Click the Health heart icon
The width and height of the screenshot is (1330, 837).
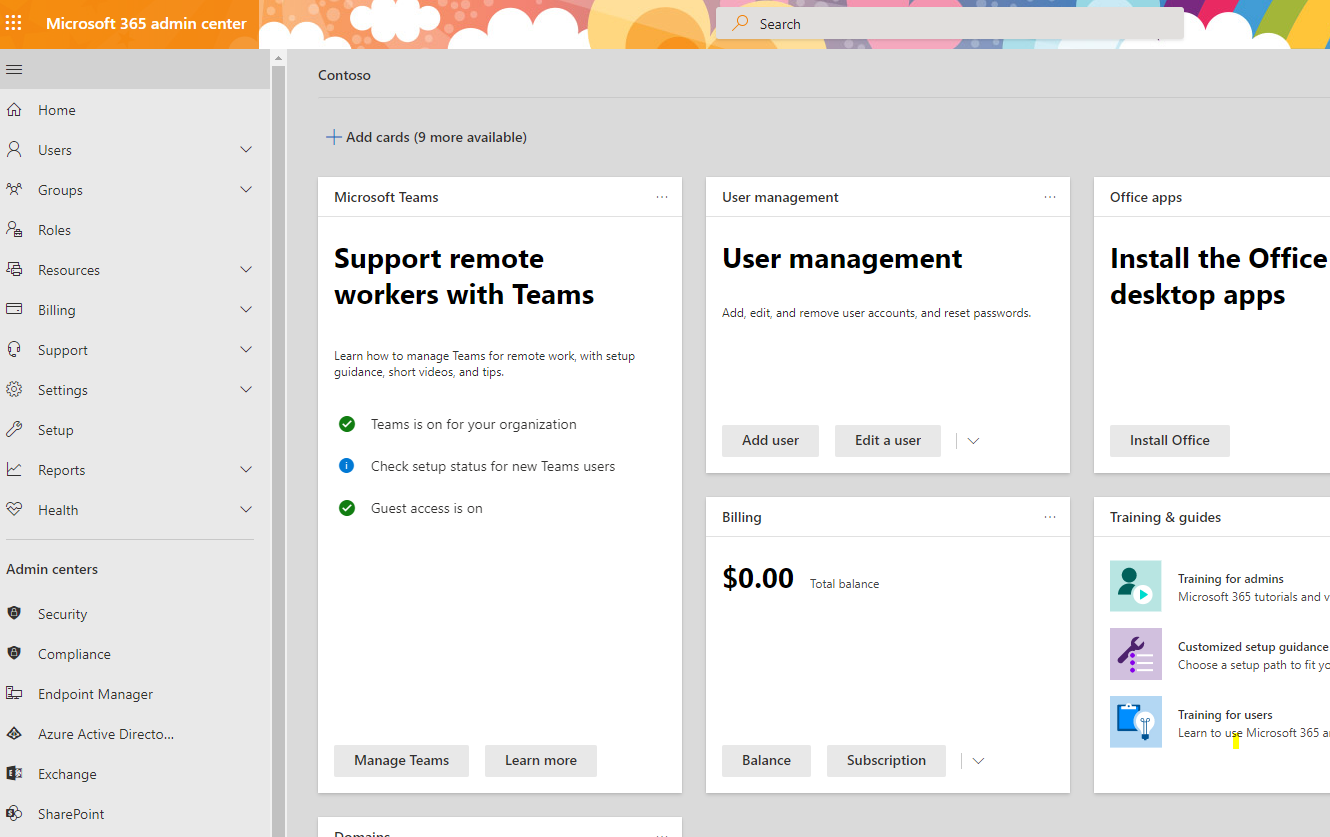(x=14, y=510)
